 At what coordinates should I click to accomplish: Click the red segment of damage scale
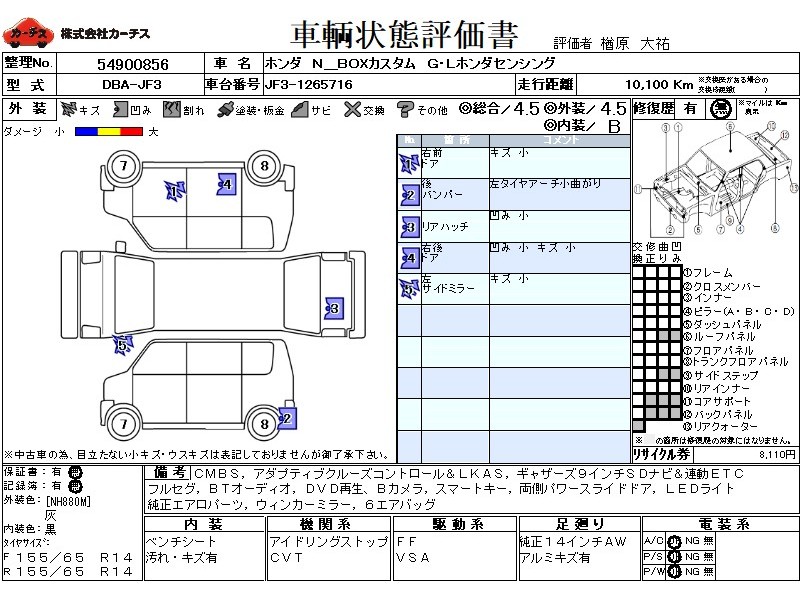pos(132,131)
